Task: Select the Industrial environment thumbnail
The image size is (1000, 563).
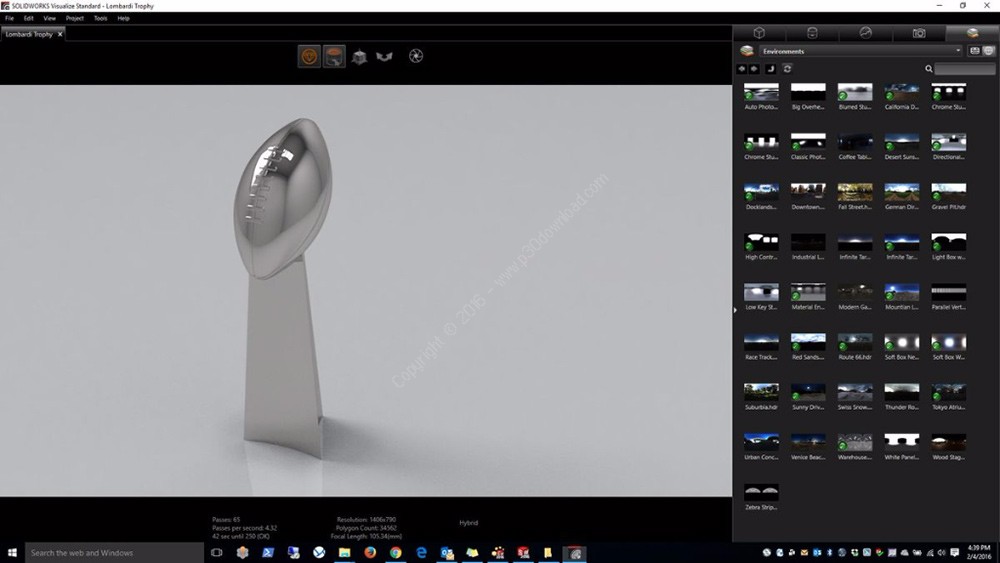Action: [808, 242]
